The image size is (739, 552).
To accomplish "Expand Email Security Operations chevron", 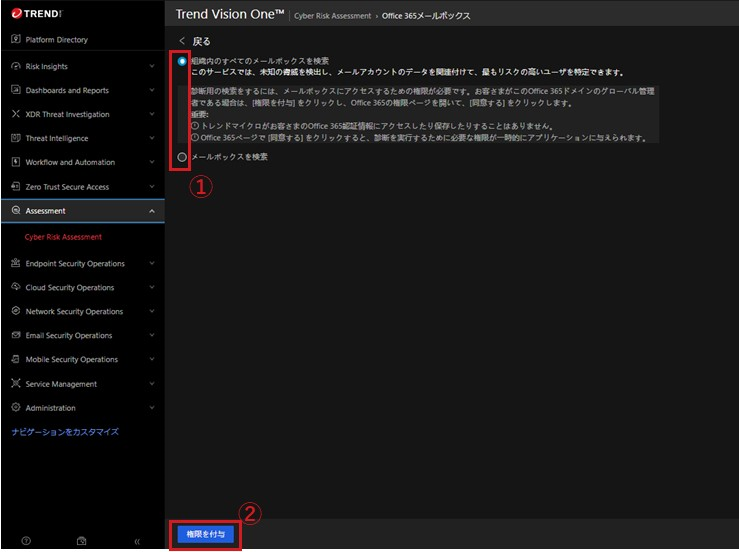I will click(152, 335).
